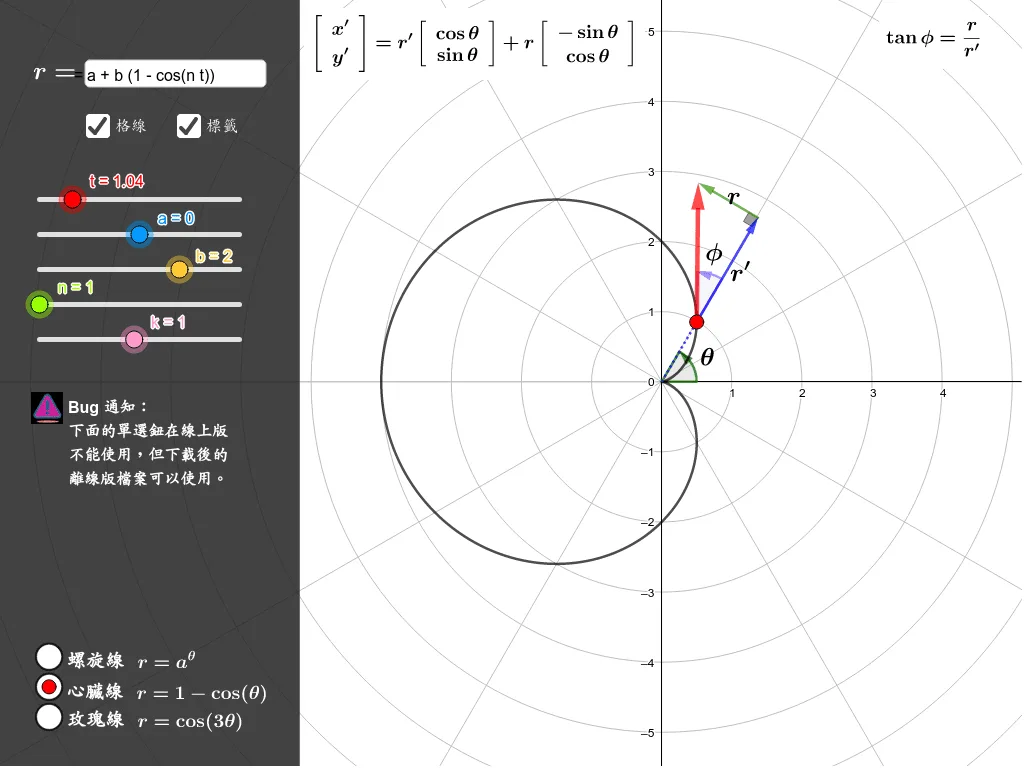Image resolution: width=1024 pixels, height=768 pixels.
Task: Click the pink k slider handle
Action: [x=134, y=340]
